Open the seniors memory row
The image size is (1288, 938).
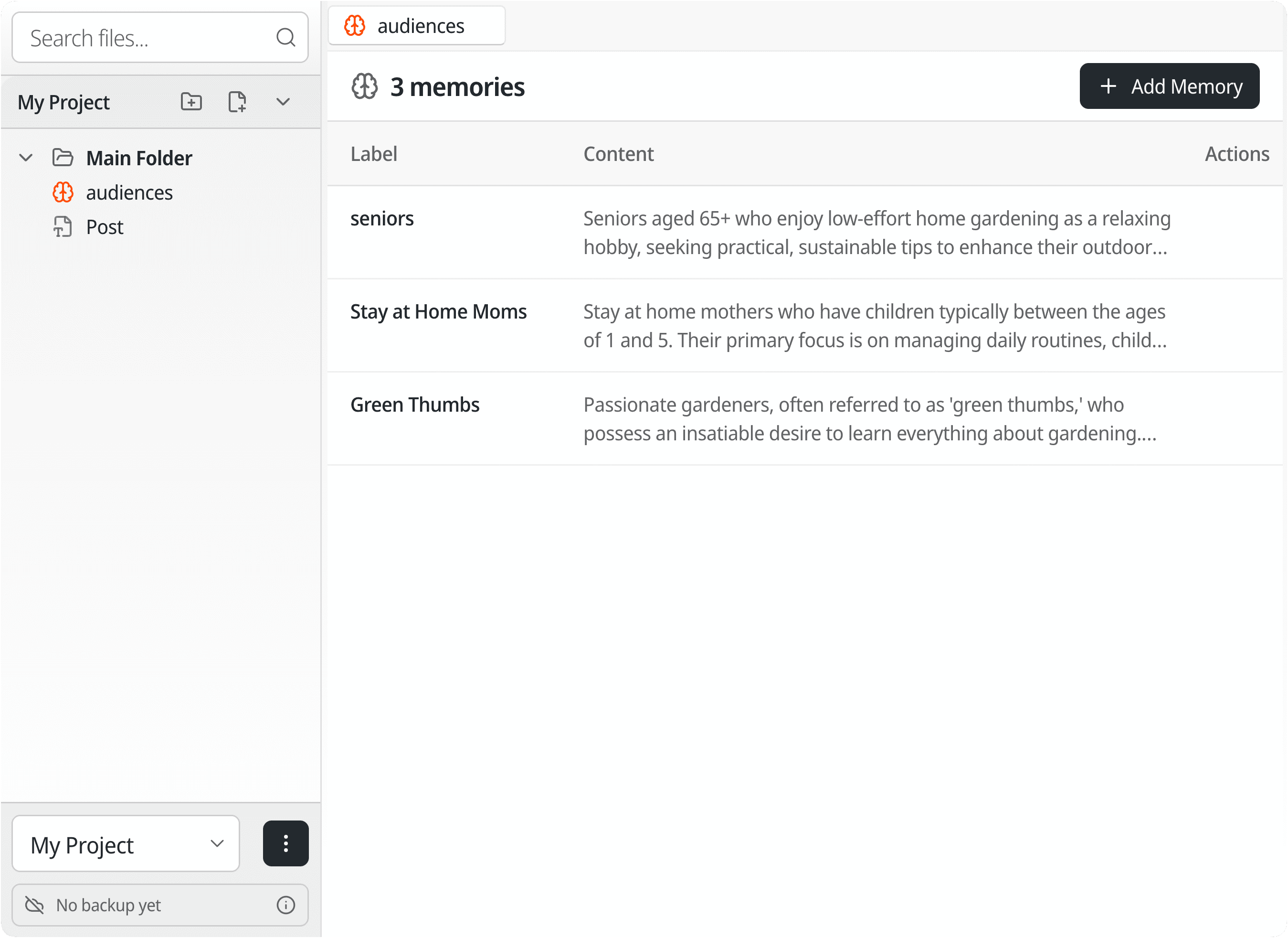click(381, 219)
